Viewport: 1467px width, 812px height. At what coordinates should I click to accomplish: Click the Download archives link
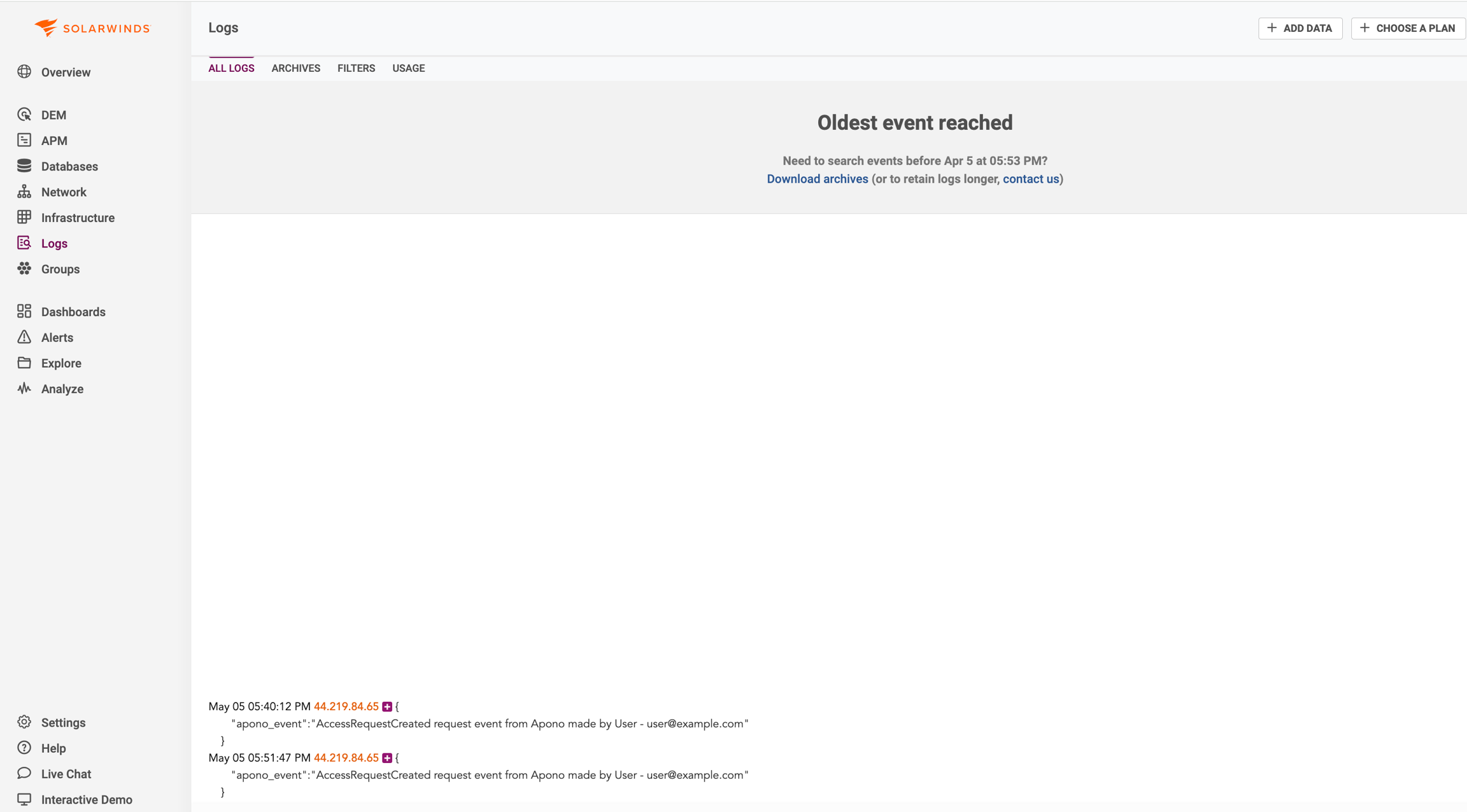tap(817, 179)
